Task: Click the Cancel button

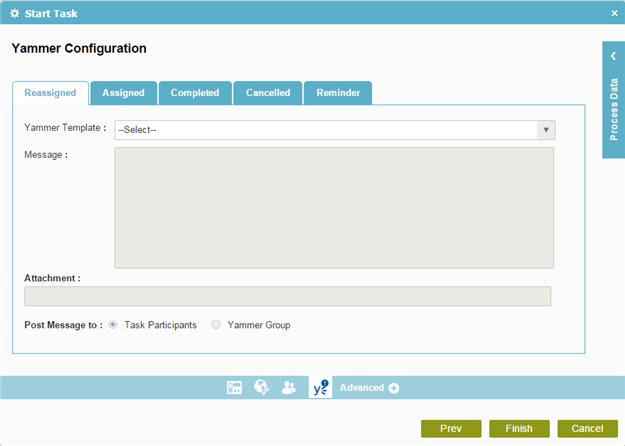Action: 588,428
